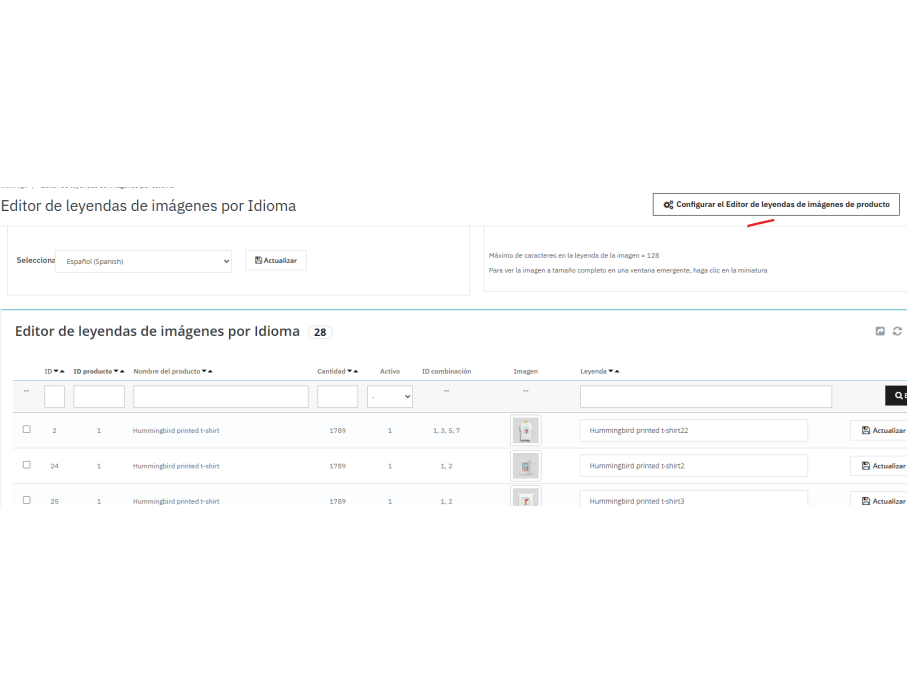Image resolution: width=907 pixels, height=693 pixels.
Task: Focus the Nombre del producto filter field
Action: 221,397
